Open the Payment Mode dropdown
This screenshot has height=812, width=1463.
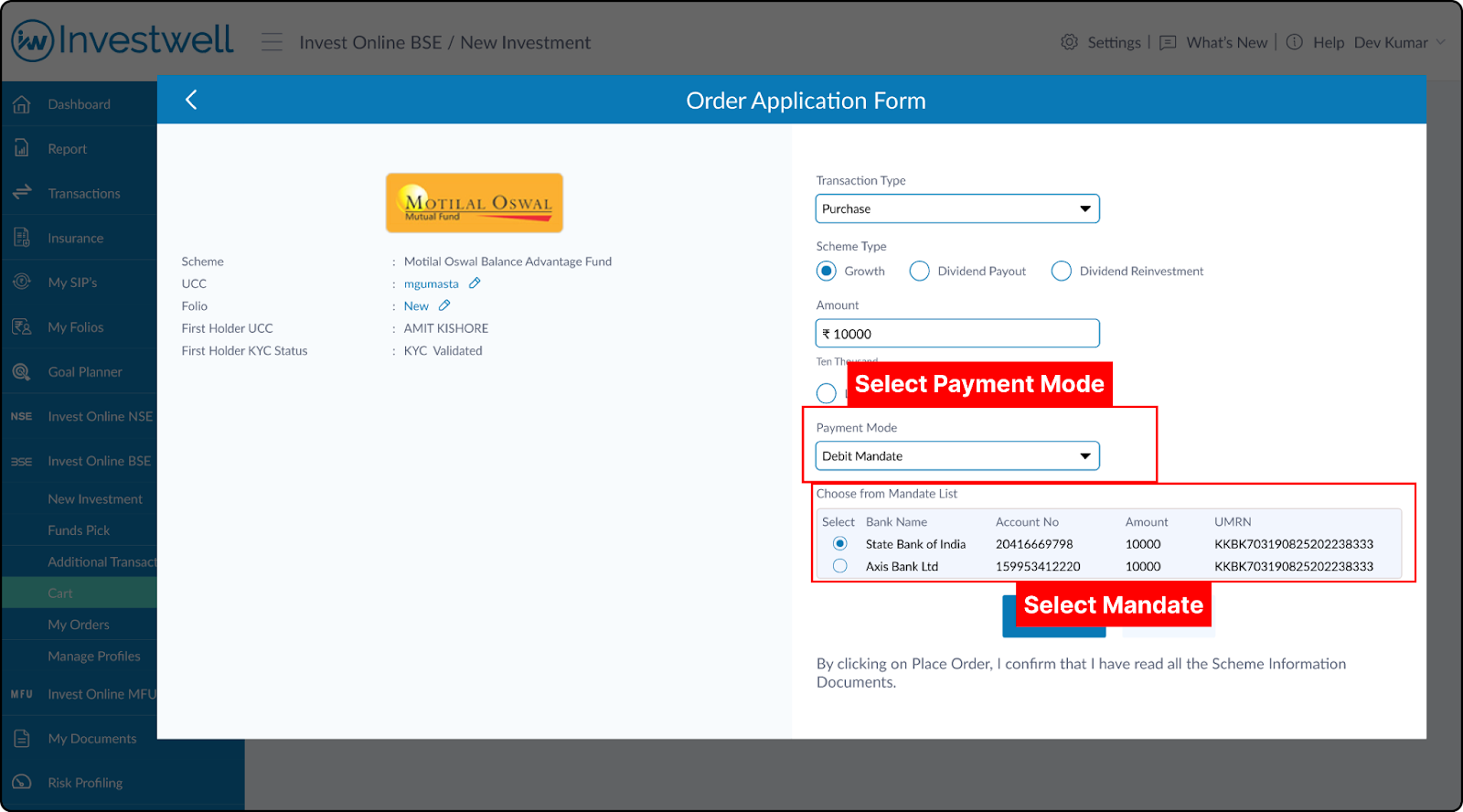tap(957, 455)
